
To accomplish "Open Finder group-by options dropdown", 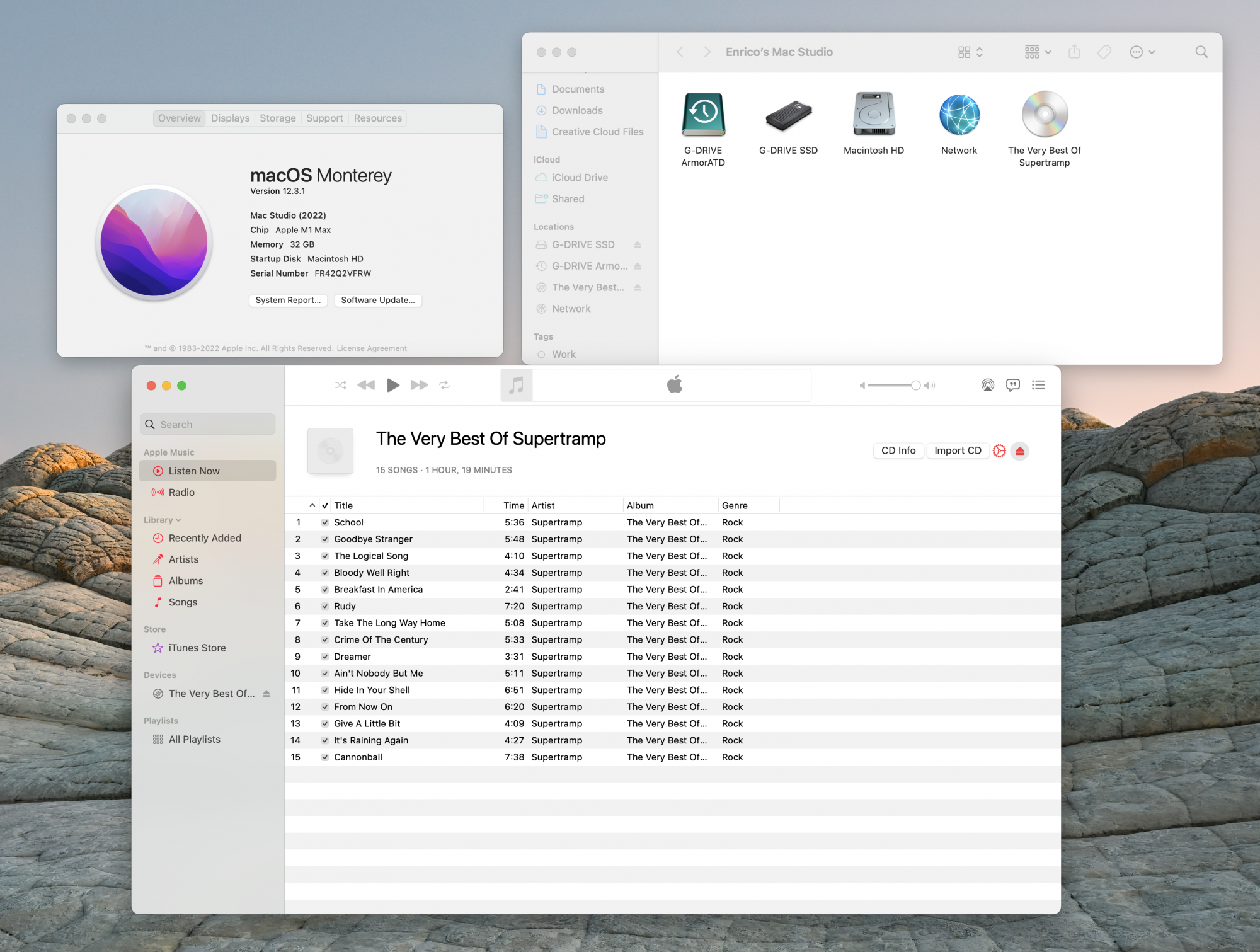I will [1038, 52].
